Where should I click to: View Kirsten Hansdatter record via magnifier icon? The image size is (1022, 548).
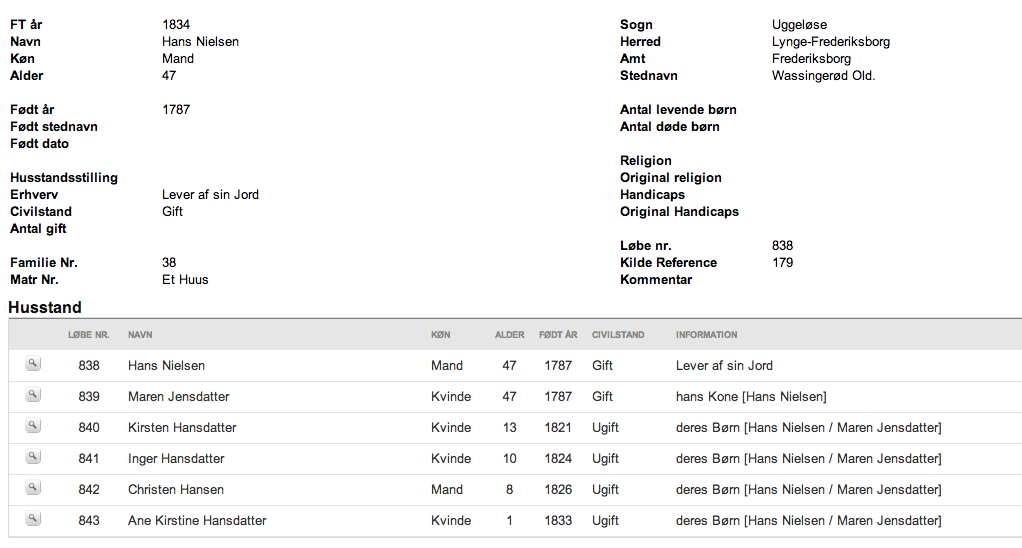coord(33,425)
